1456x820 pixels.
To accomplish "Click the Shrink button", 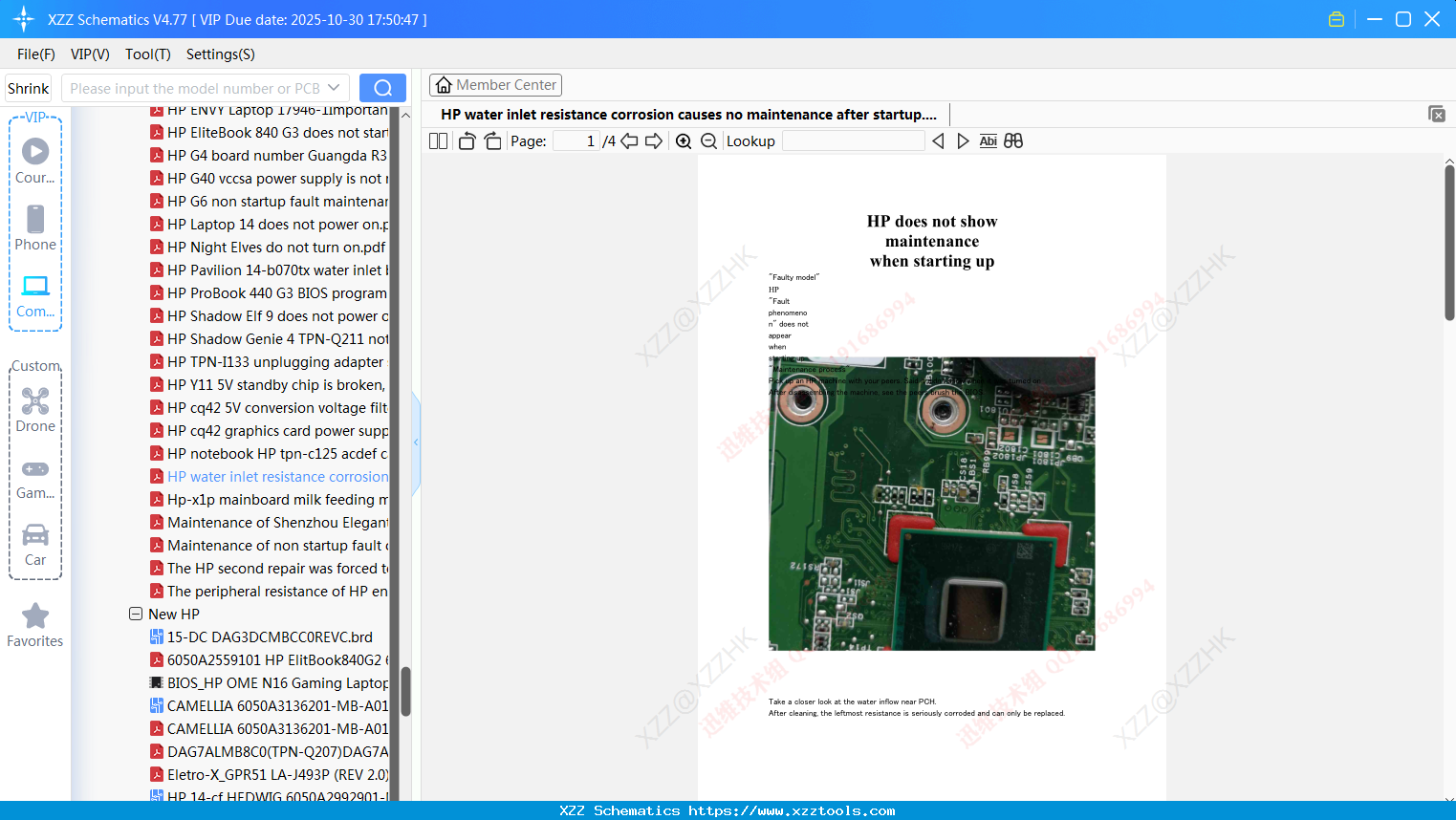I will point(28,88).
